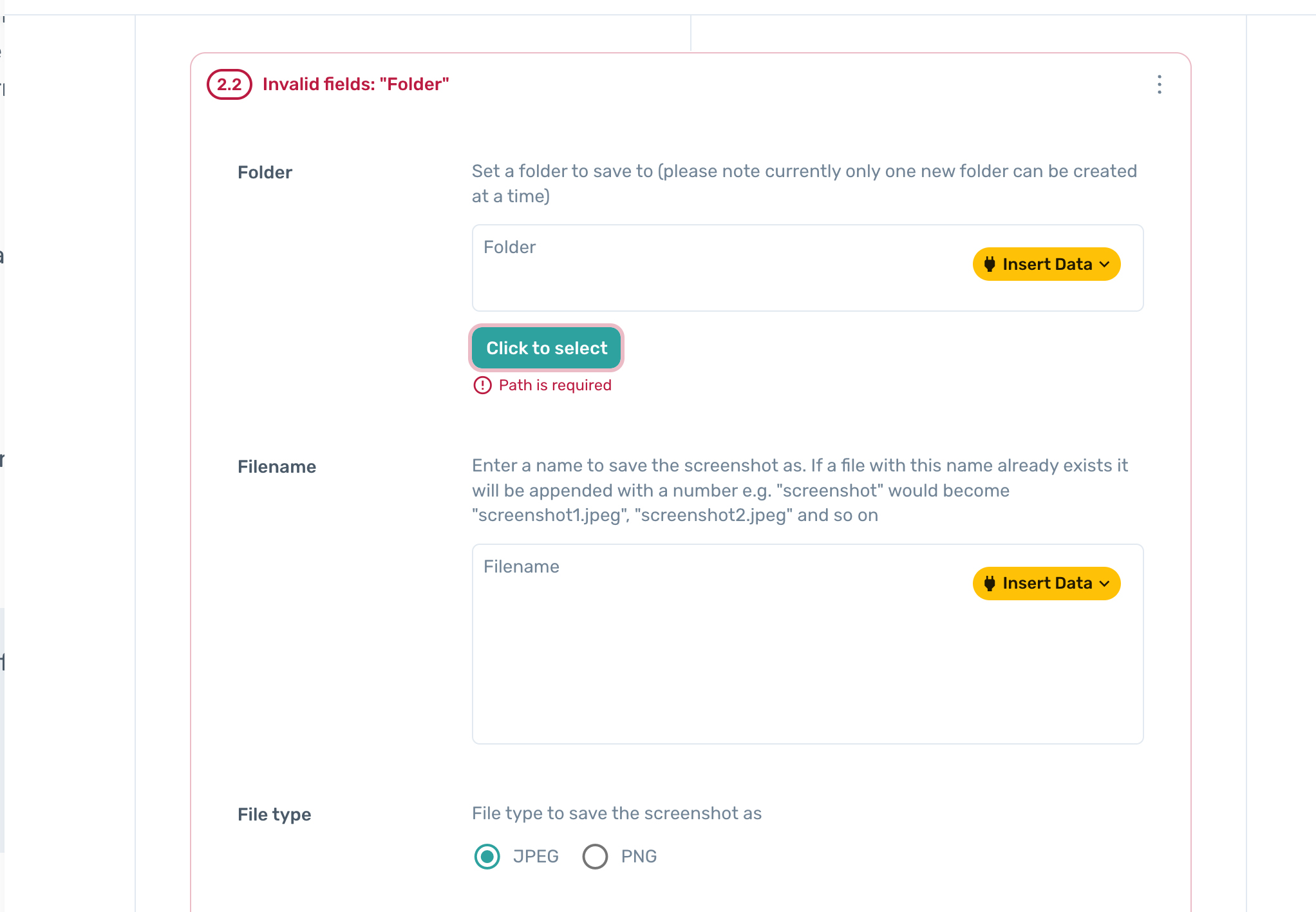Screen dimensions: 1316x912
Task: Click the plug icon in Filename's Insert Data
Action: pyautogui.click(x=990, y=584)
